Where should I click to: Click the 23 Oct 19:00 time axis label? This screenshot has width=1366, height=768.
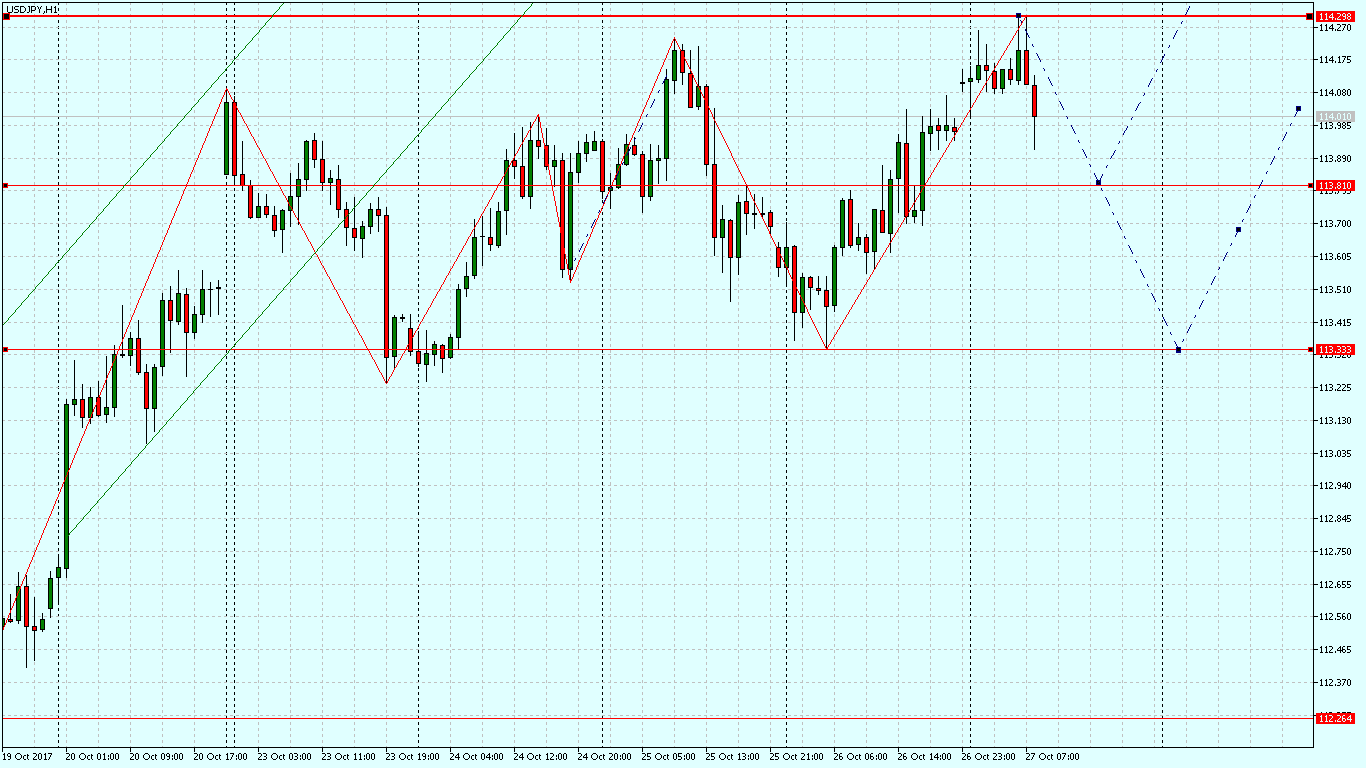(x=414, y=757)
